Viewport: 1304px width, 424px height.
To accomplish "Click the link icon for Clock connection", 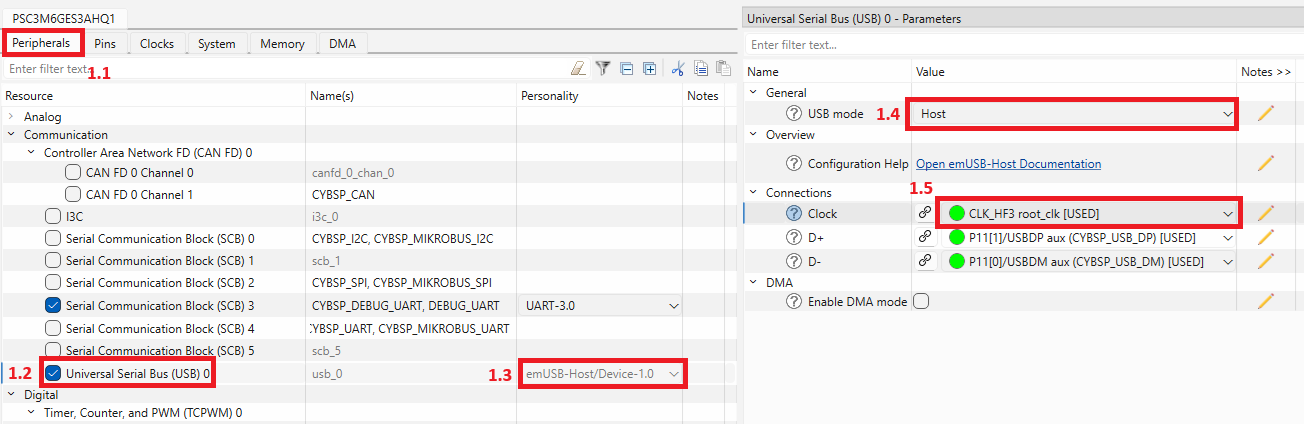I will click(925, 213).
